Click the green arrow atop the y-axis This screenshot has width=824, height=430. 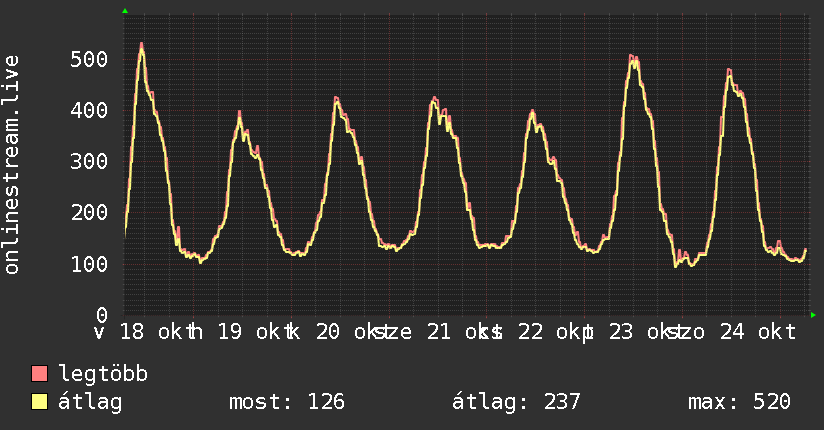(x=125, y=11)
